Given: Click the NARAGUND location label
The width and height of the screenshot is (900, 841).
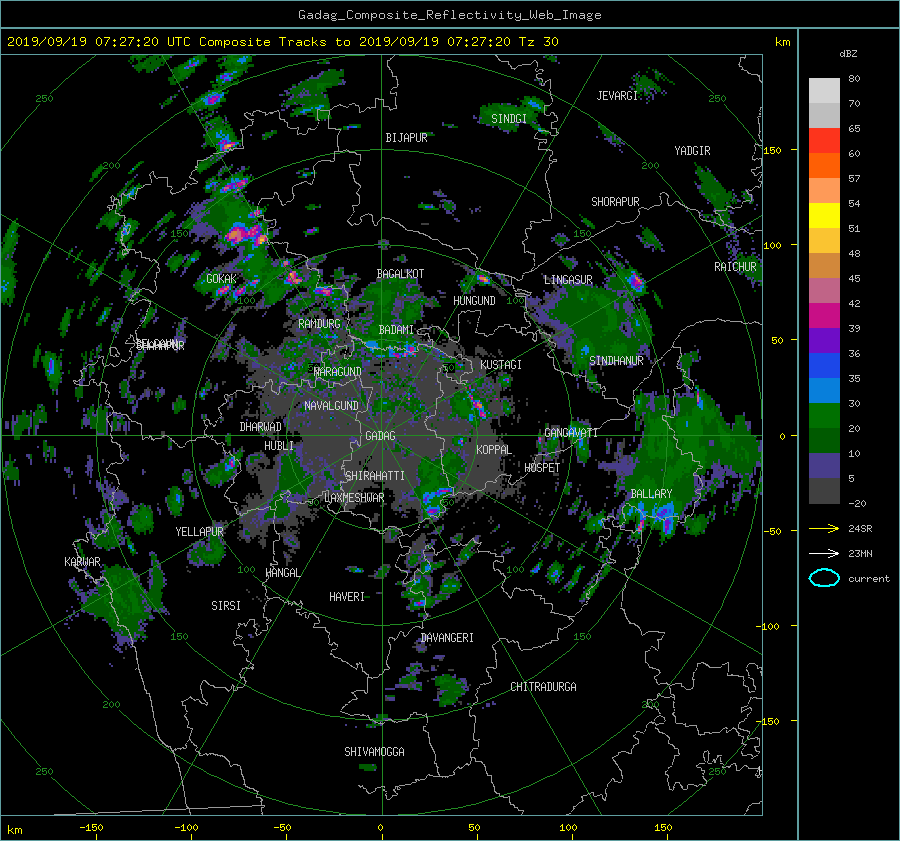Looking at the screenshot, I should [338, 371].
